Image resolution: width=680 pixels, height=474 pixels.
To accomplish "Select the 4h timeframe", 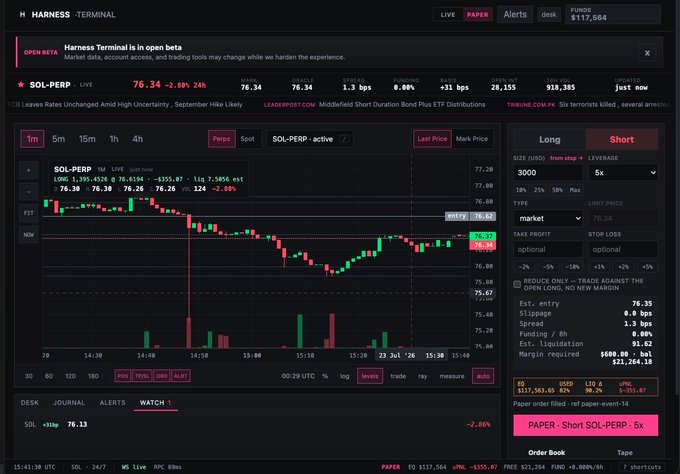I will [137, 139].
